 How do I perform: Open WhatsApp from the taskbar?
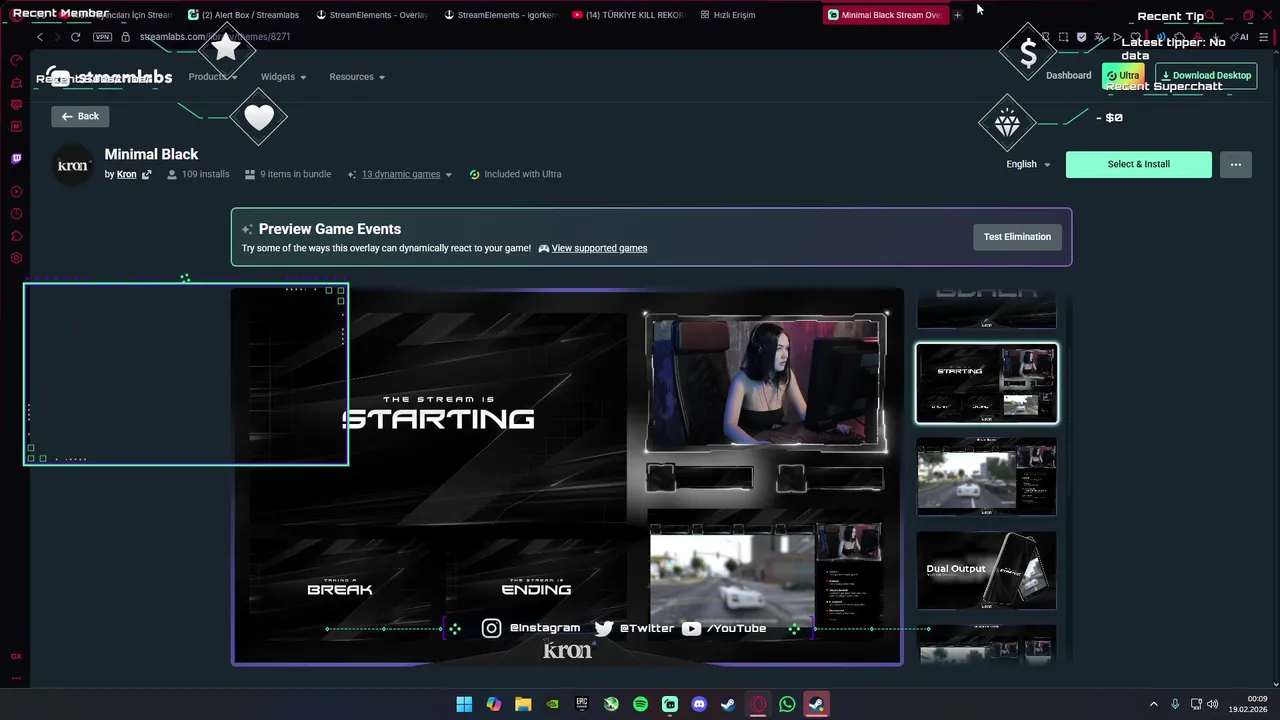tap(787, 704)
